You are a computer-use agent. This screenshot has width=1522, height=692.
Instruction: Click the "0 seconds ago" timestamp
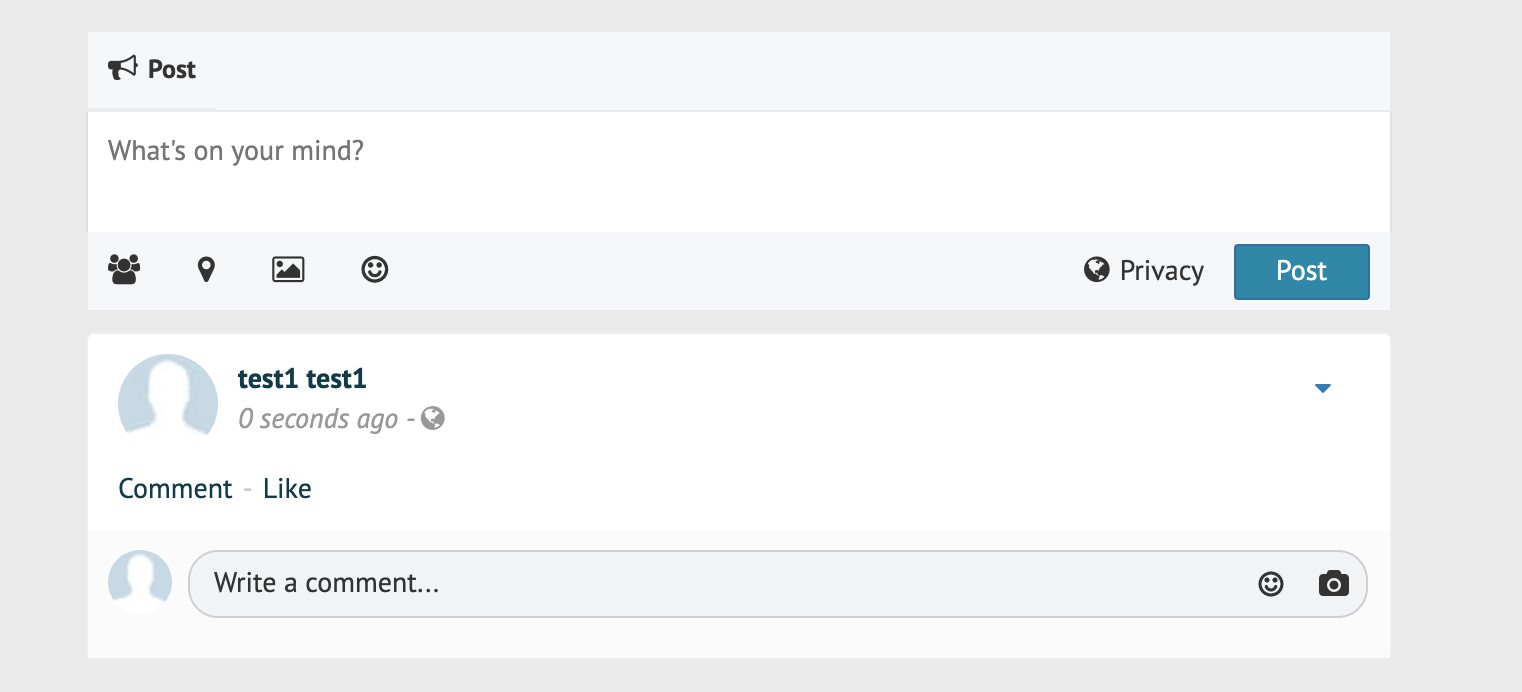tap(318, 419)
